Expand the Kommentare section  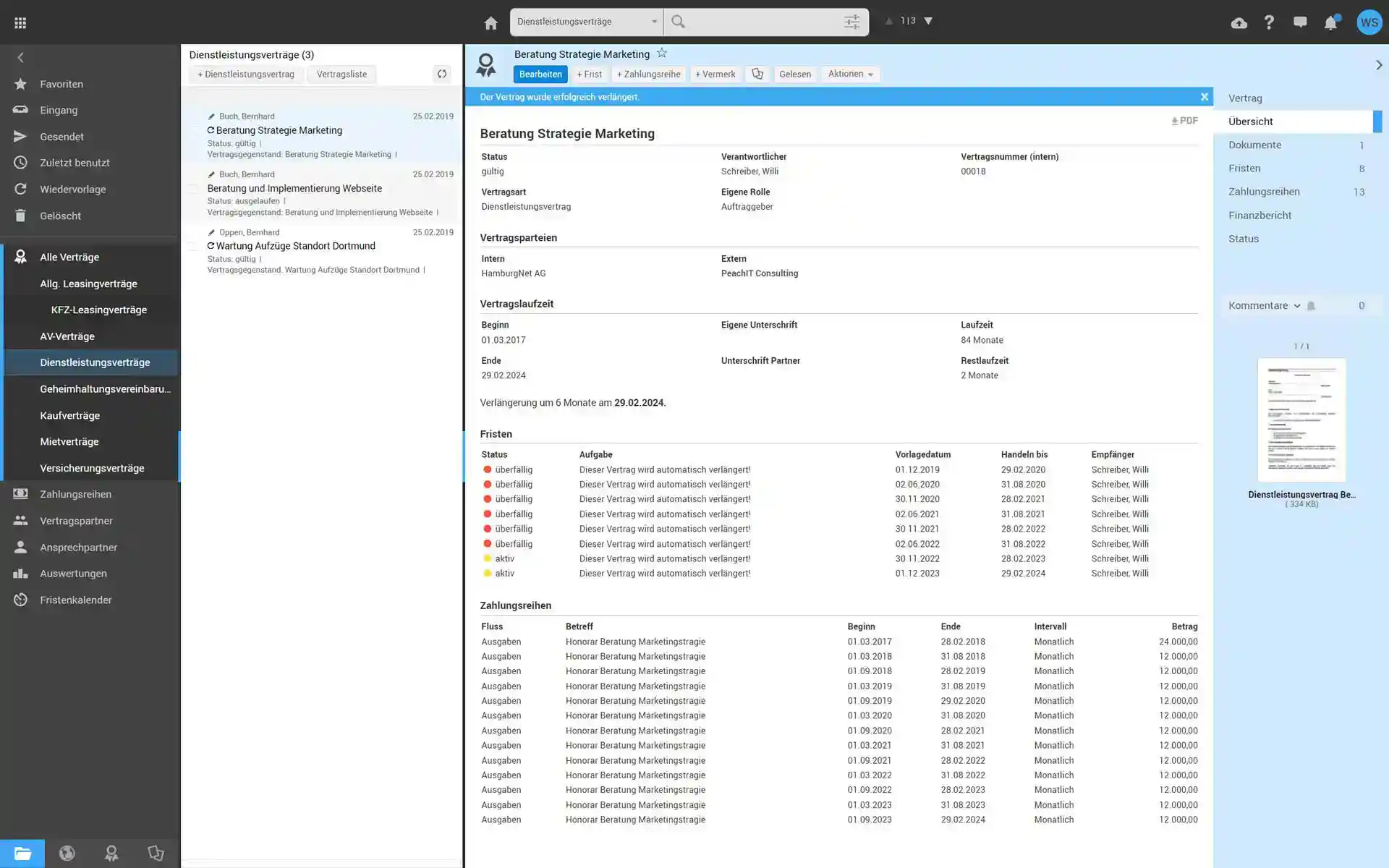1264,305
